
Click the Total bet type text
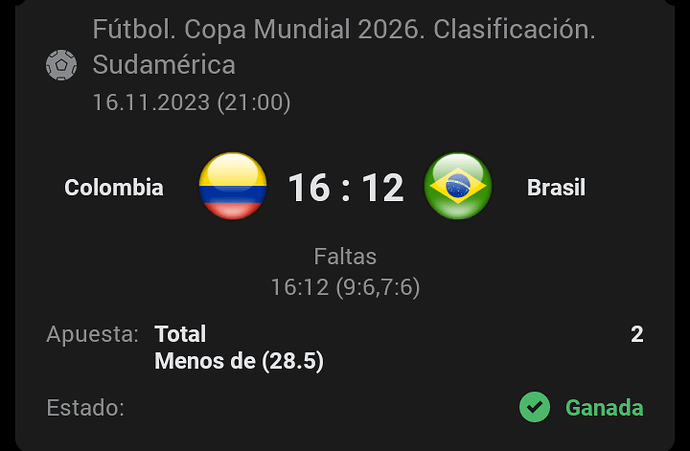point(180,334)
